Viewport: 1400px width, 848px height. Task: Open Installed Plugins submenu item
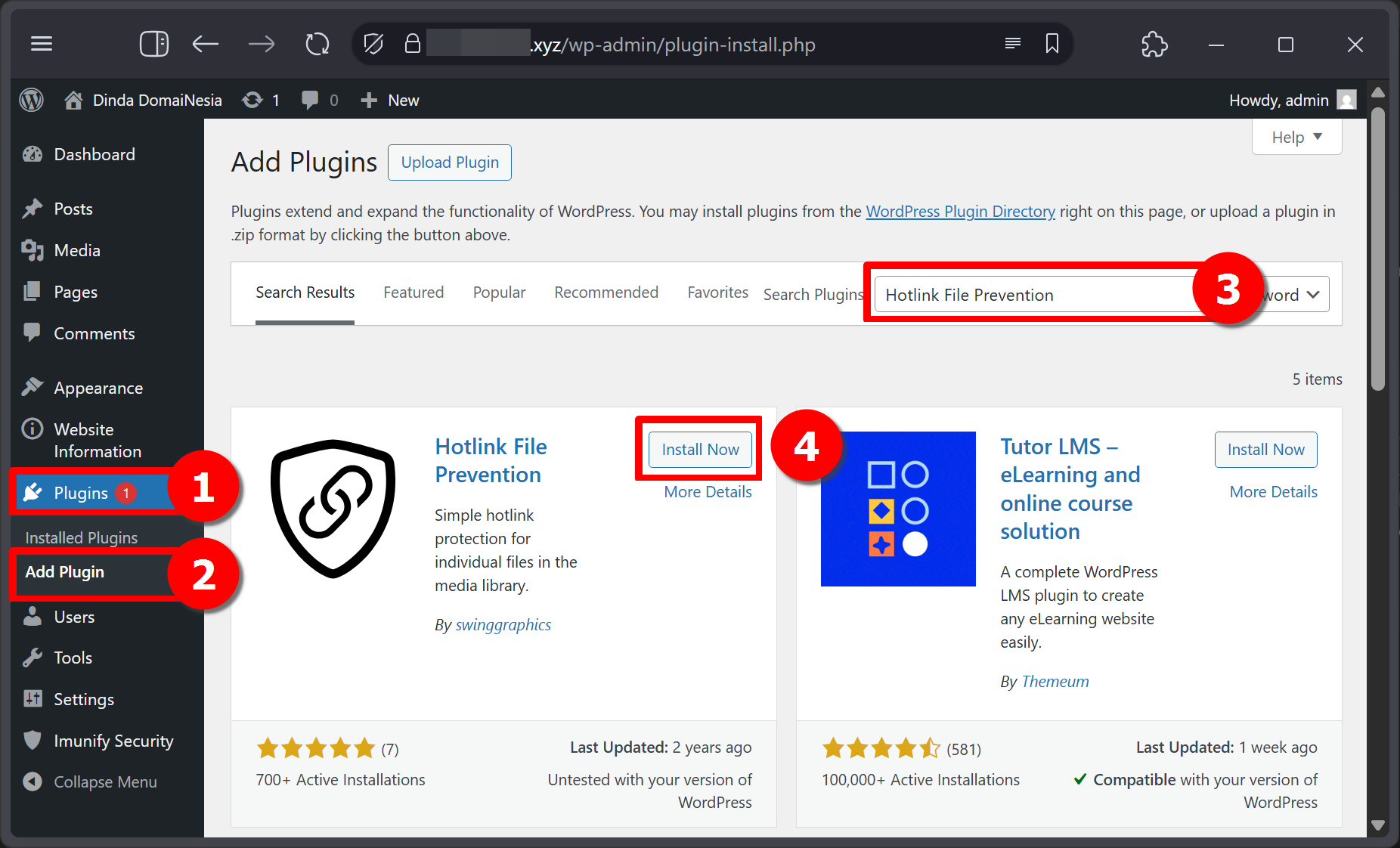[x=82, y=537]
